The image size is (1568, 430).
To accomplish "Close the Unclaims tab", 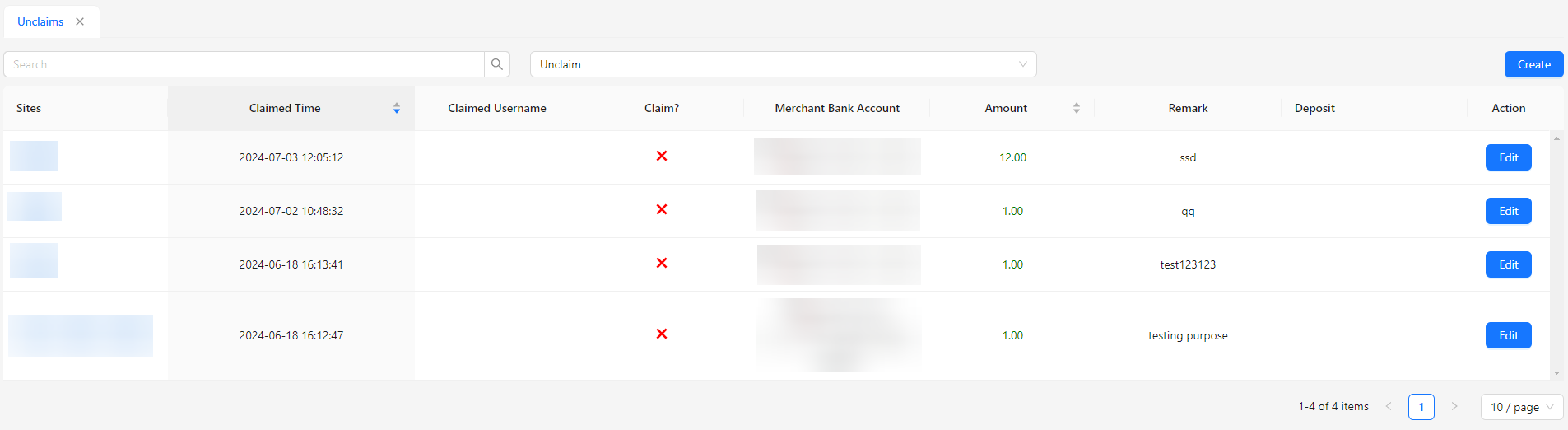I will [x=80, y=21].
